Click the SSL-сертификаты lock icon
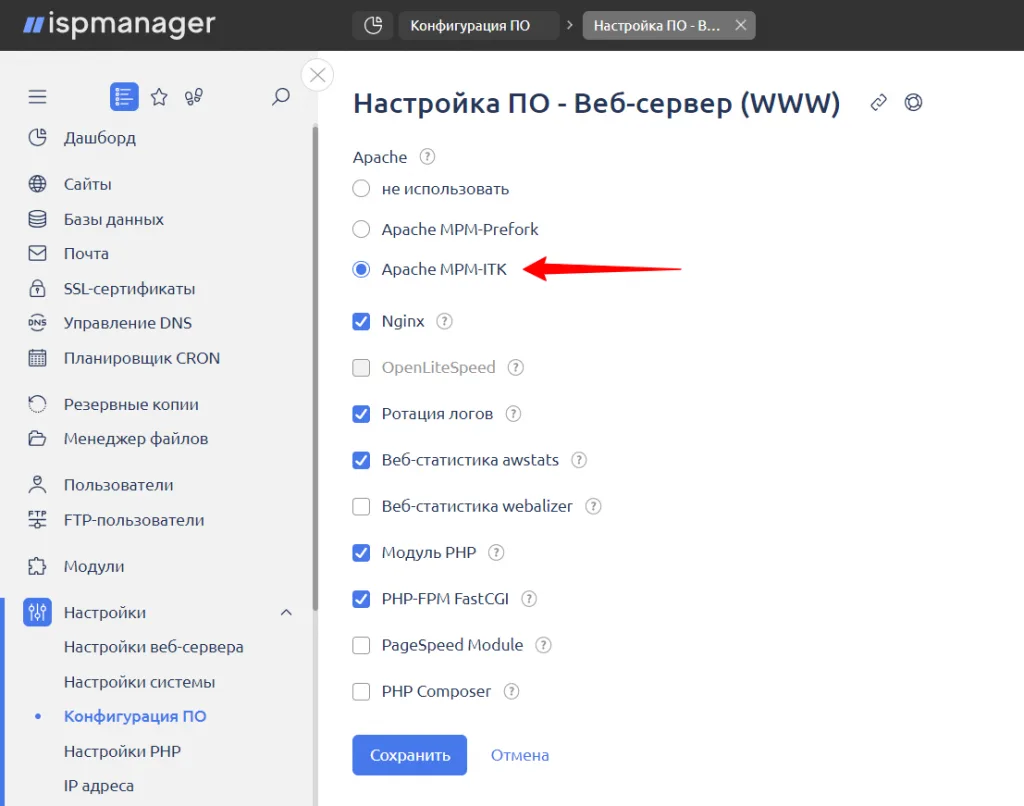The width and height of the screenshot is (1024, 806). 37,288
